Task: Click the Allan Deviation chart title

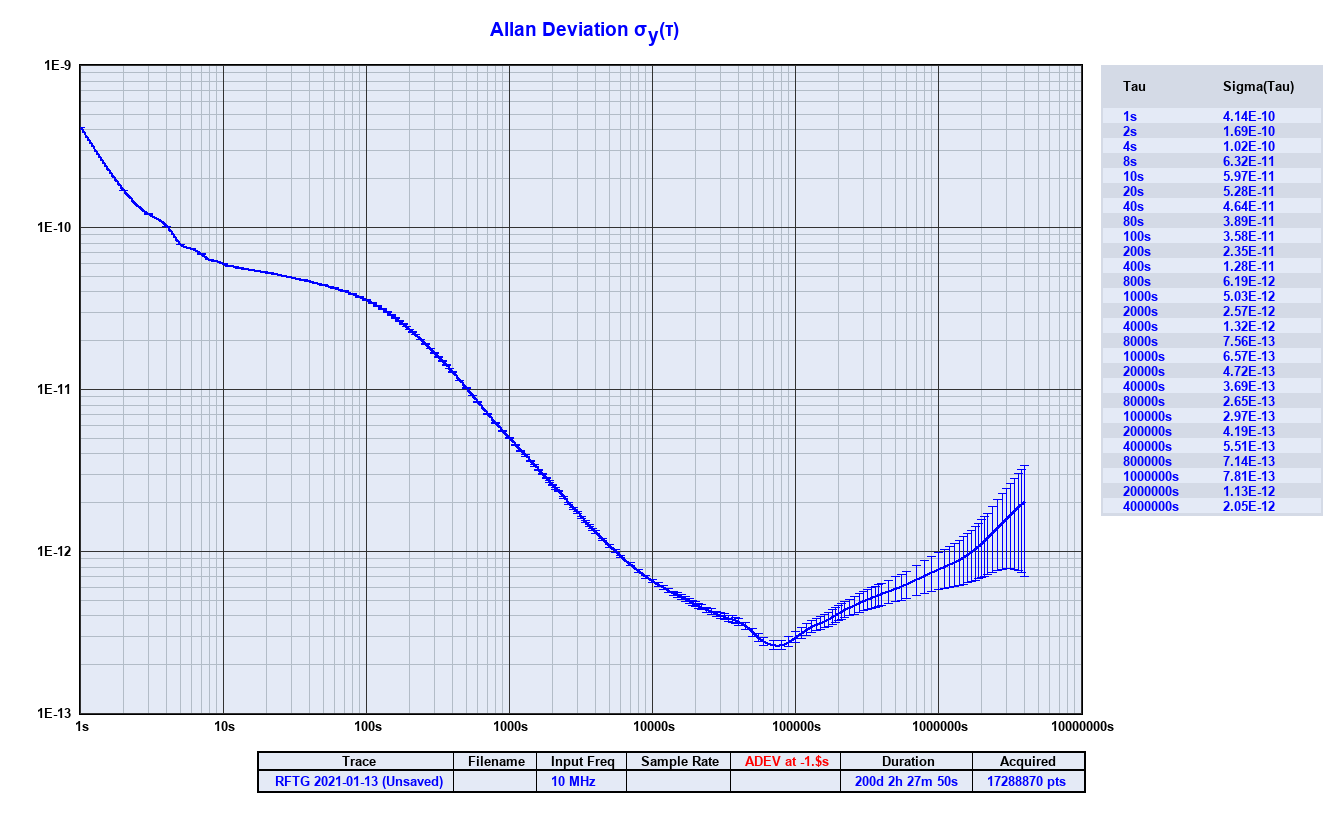Action: coord(584,31)
